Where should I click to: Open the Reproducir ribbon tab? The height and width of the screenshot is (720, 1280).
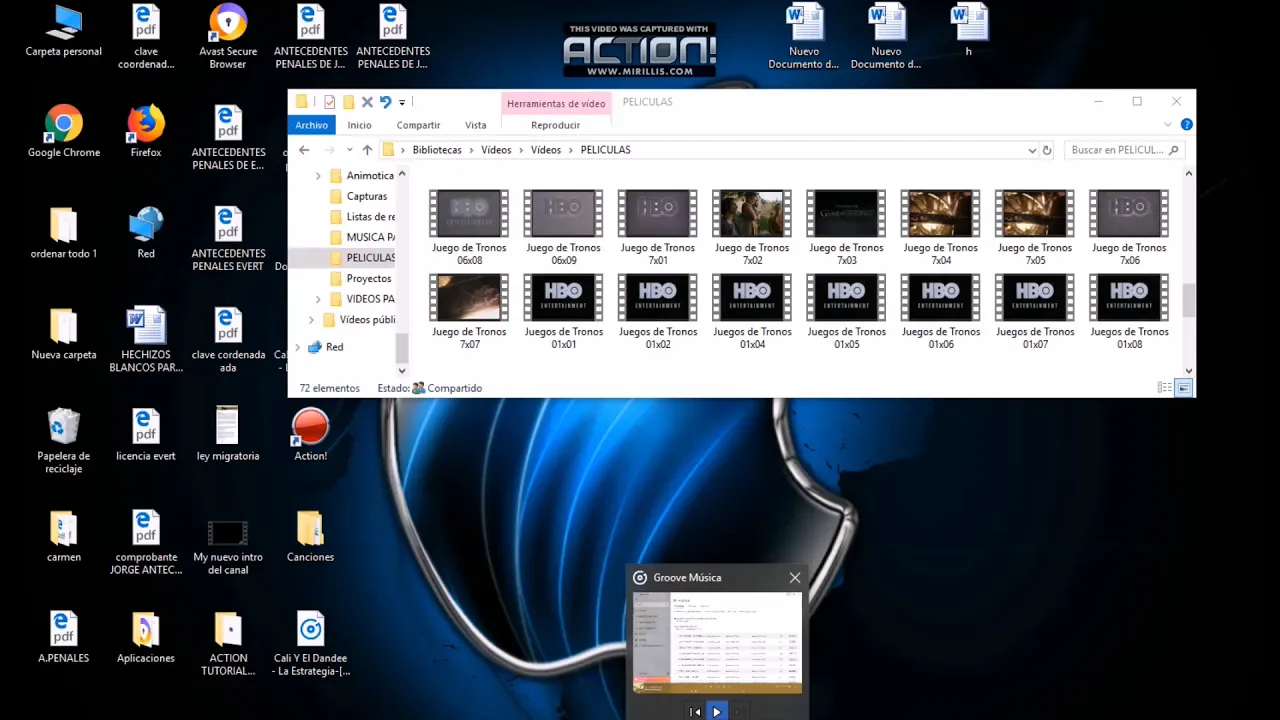(x=556, y=125)
